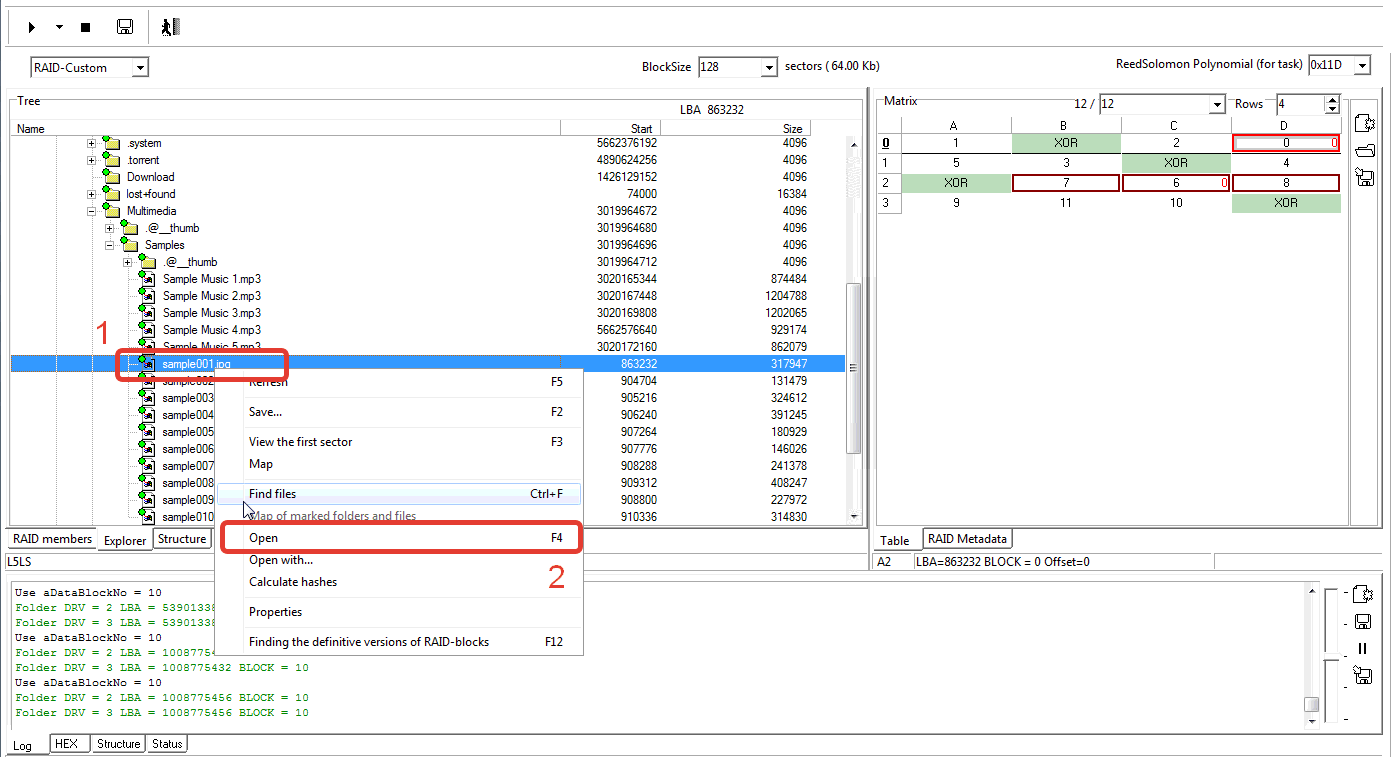
Task: Switch to the Table tab under Matrix
Action: pos(895,540)
